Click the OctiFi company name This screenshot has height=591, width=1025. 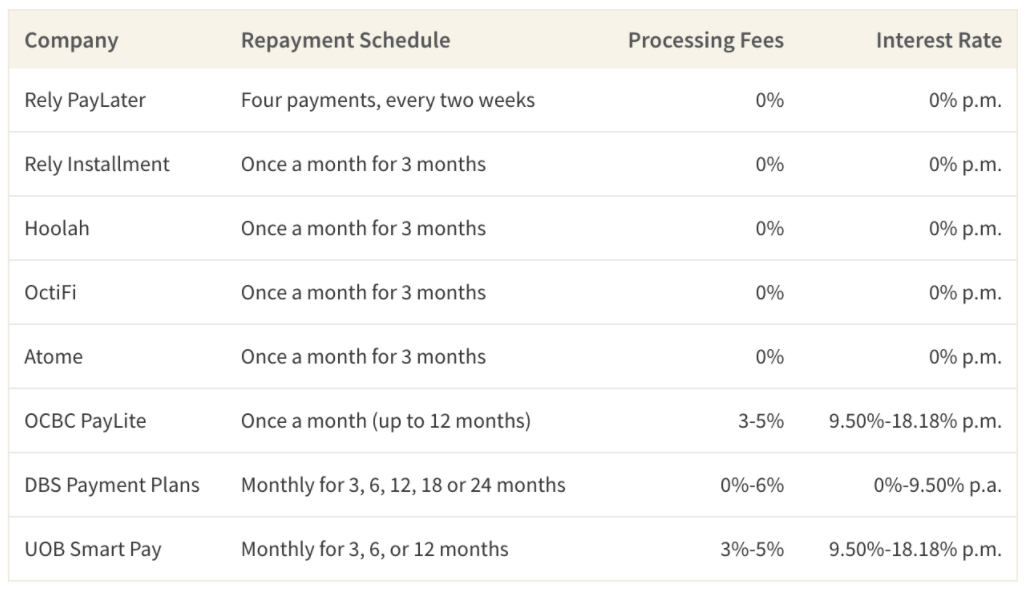(50, 292)
